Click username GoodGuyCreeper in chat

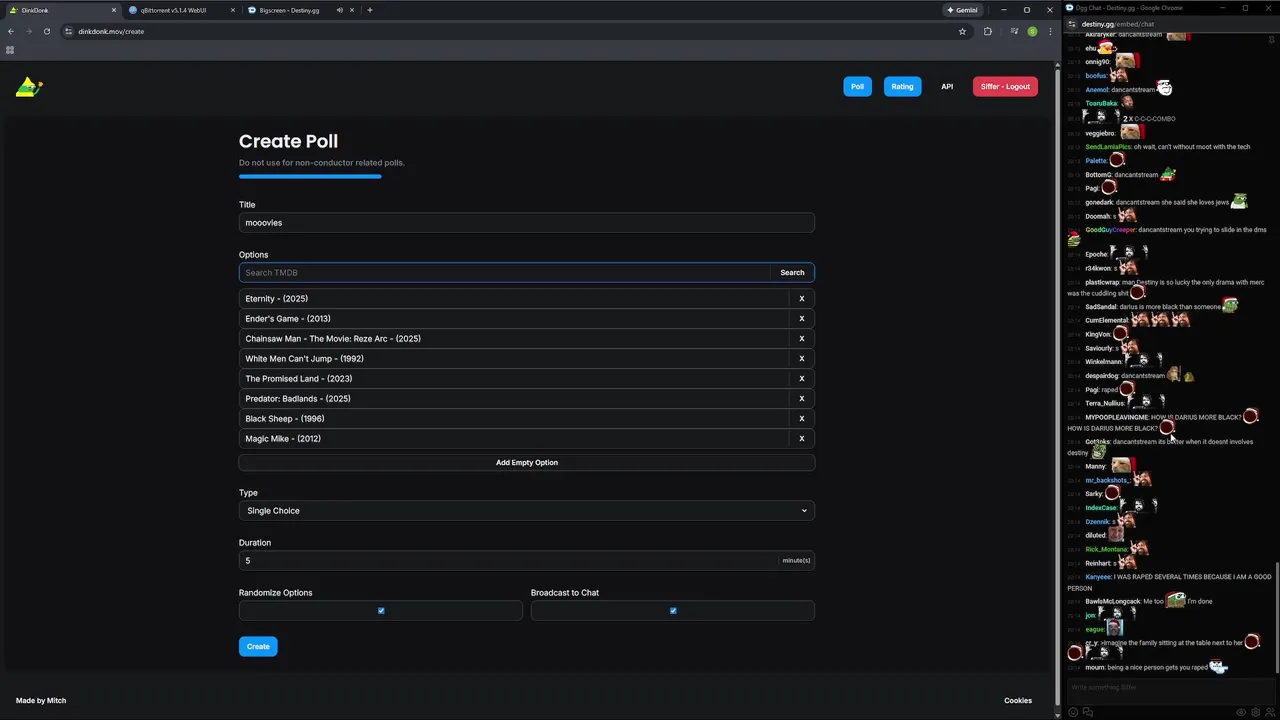[x=1111, y=230]
